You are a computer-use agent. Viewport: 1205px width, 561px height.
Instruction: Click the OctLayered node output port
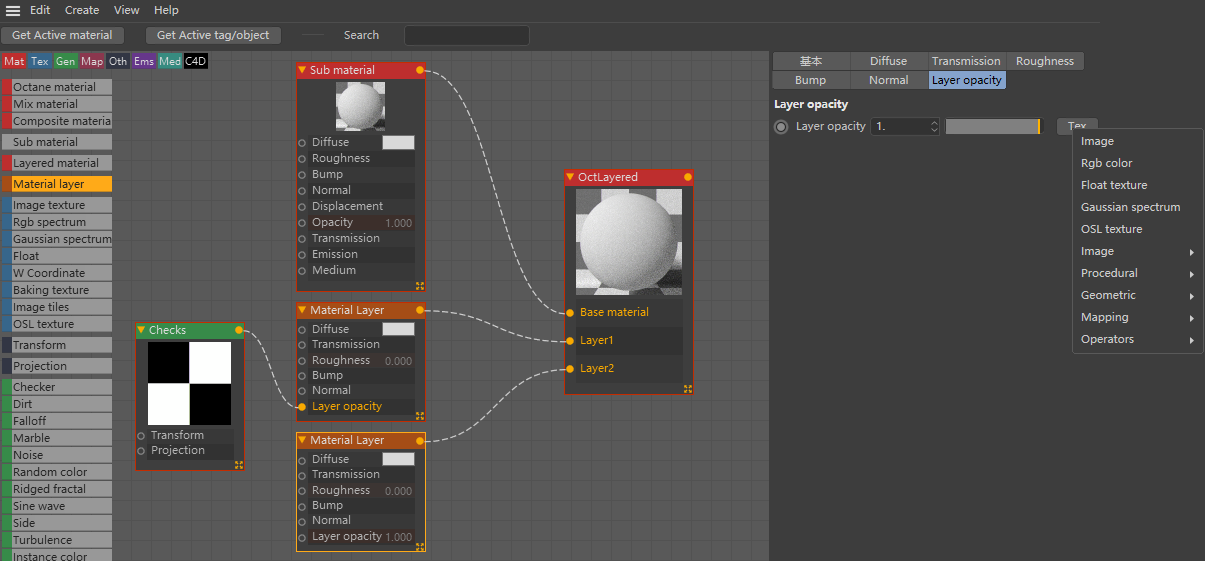click(x=688, y=177)
